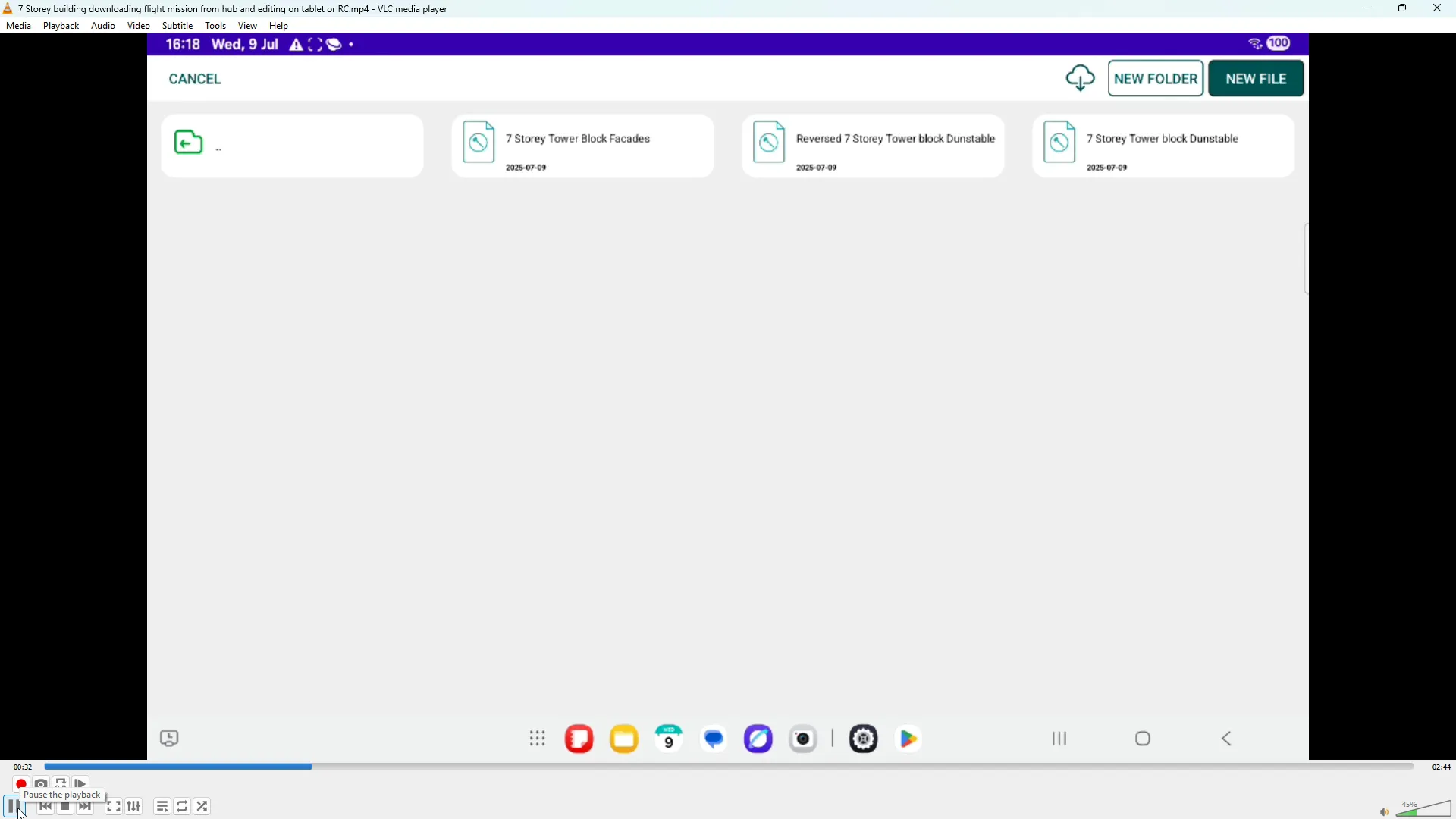Open the Media menu

click(19, 26)
